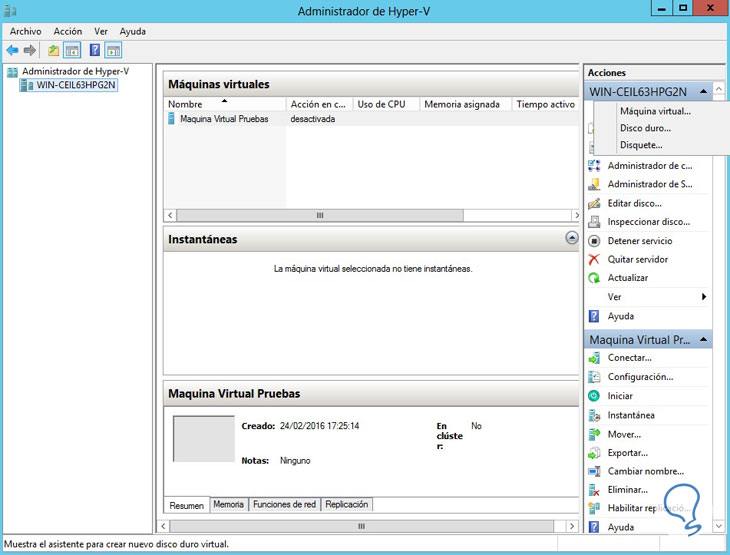
Task: Choose Disquete... from Nuevo submenu
Action: point(641,145)
